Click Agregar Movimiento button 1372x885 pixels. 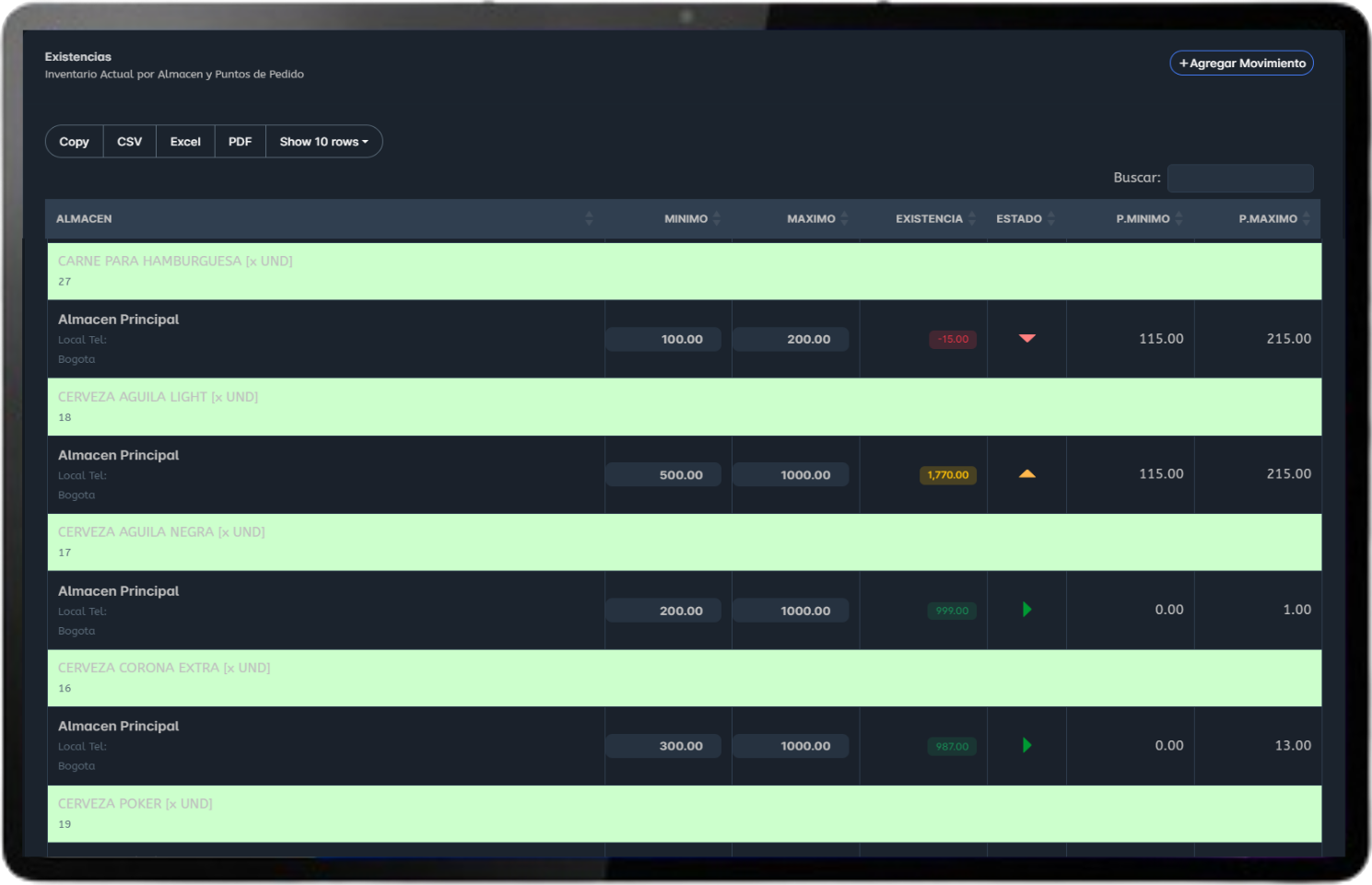pyautogui.click(x=1241, y=64)
